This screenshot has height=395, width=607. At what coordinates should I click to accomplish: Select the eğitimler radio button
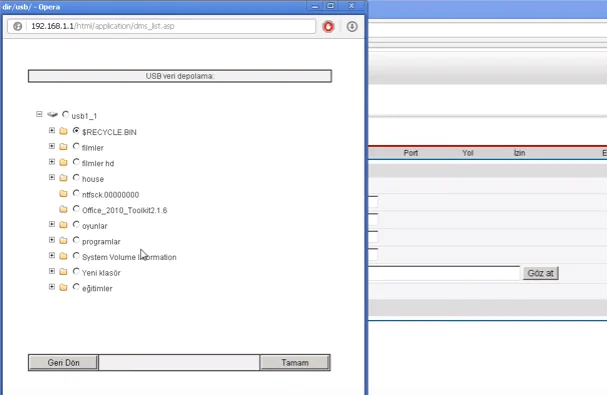76,287
